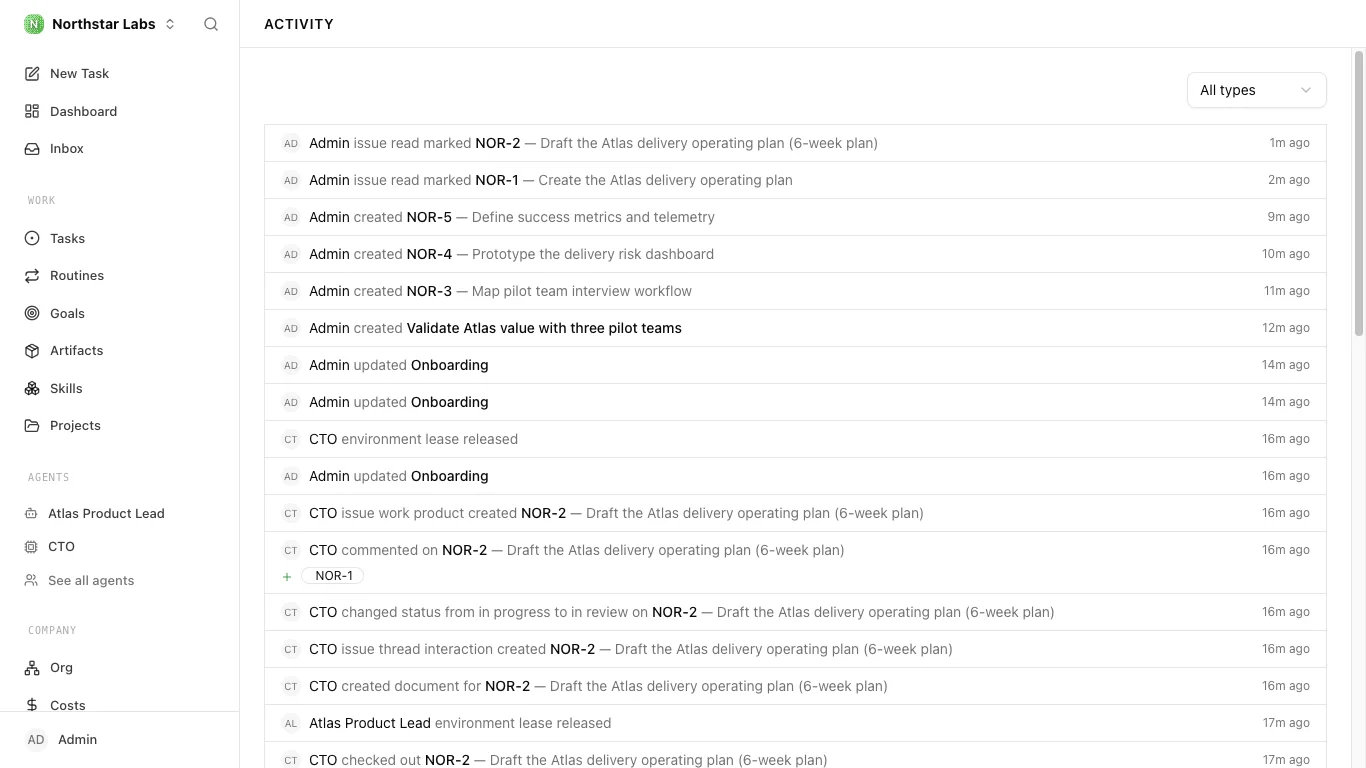The width and height of the screenshot is (1366, 768).
Task: Open the Costs dollar-sign icon
Action: 32,705
